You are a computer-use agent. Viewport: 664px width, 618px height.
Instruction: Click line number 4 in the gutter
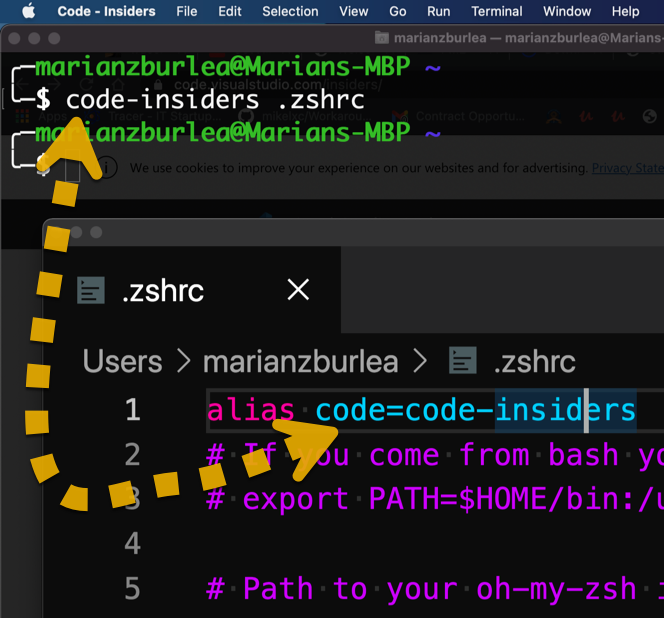(x=133, y=543)
